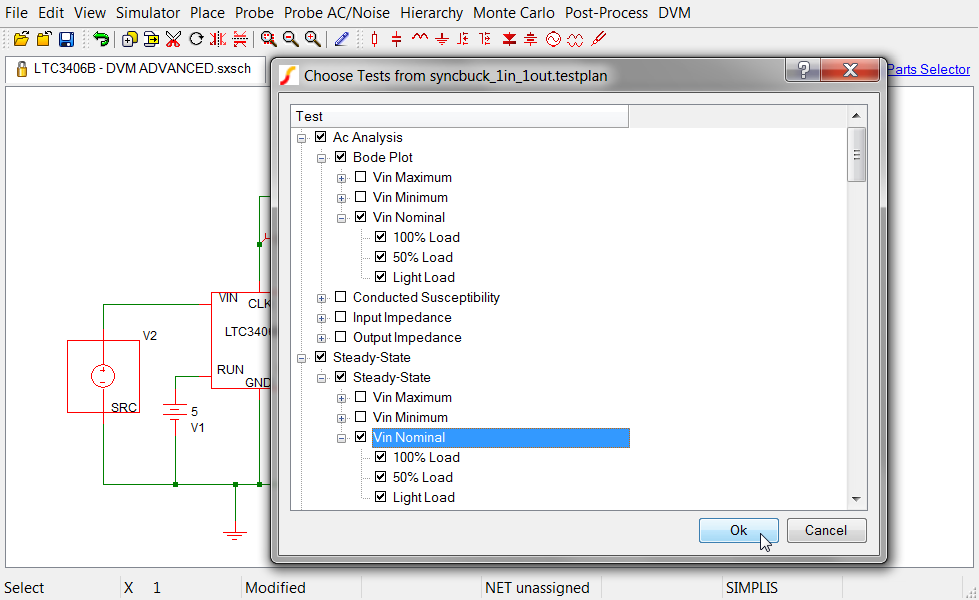Click the test list vertical scrollbar thumb
Image resolution: width=979 pixels, height=600 pixels.
click(x=856, y=155)
